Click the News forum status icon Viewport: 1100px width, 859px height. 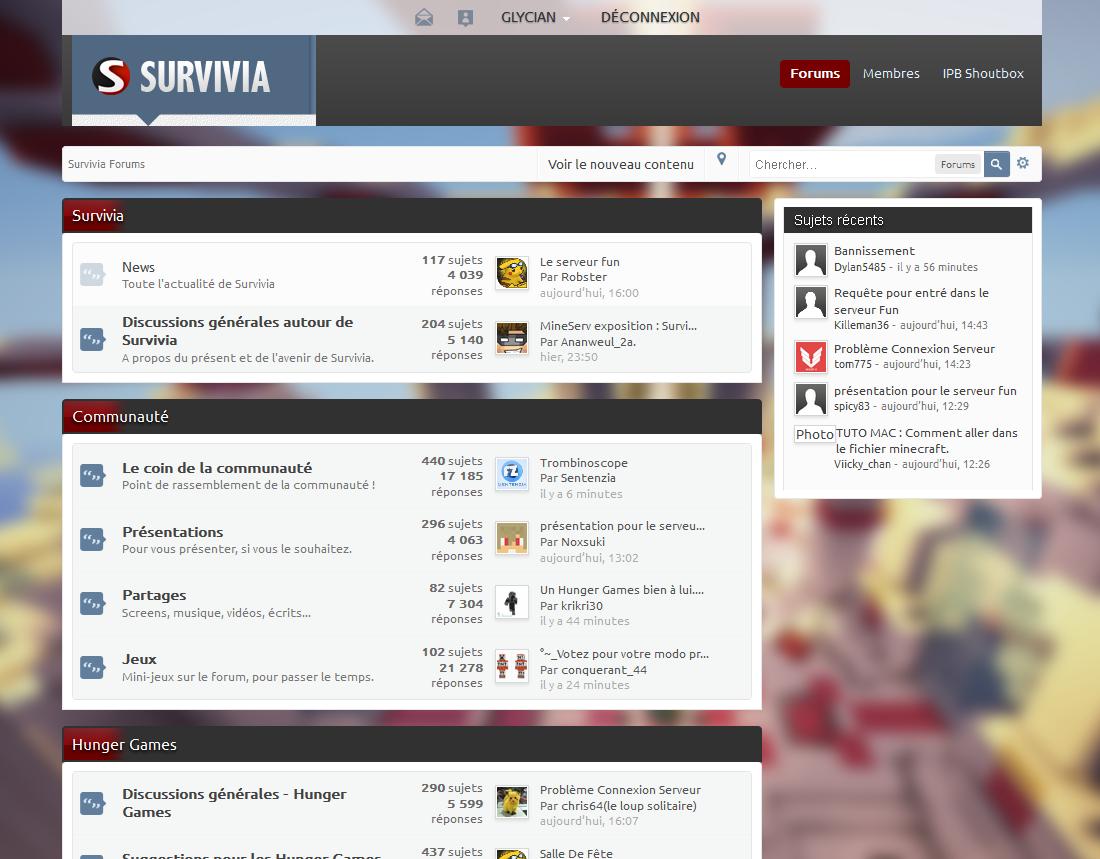pyautogui.click(x=92, y=274)
